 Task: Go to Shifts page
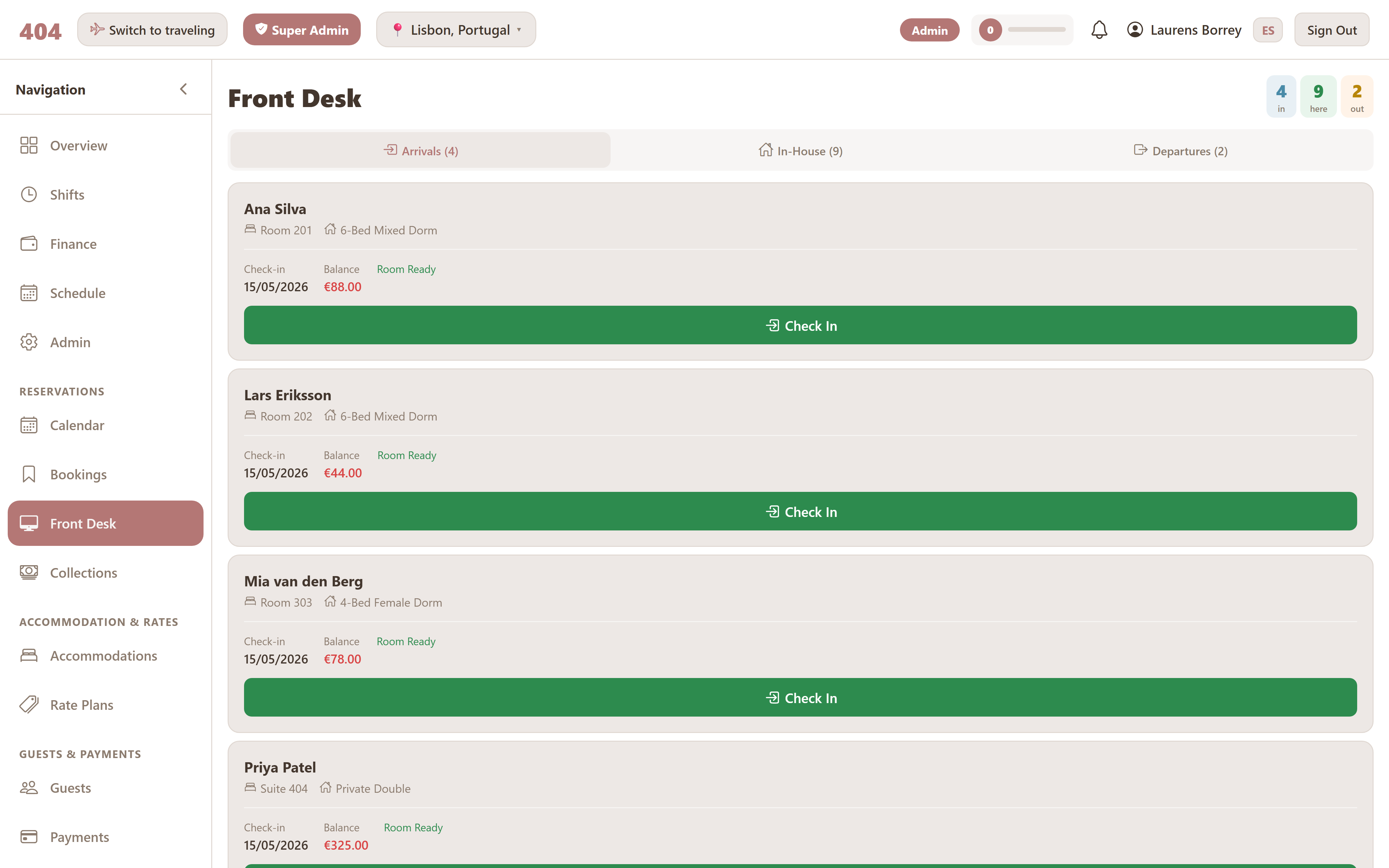(x=105, y=194)
